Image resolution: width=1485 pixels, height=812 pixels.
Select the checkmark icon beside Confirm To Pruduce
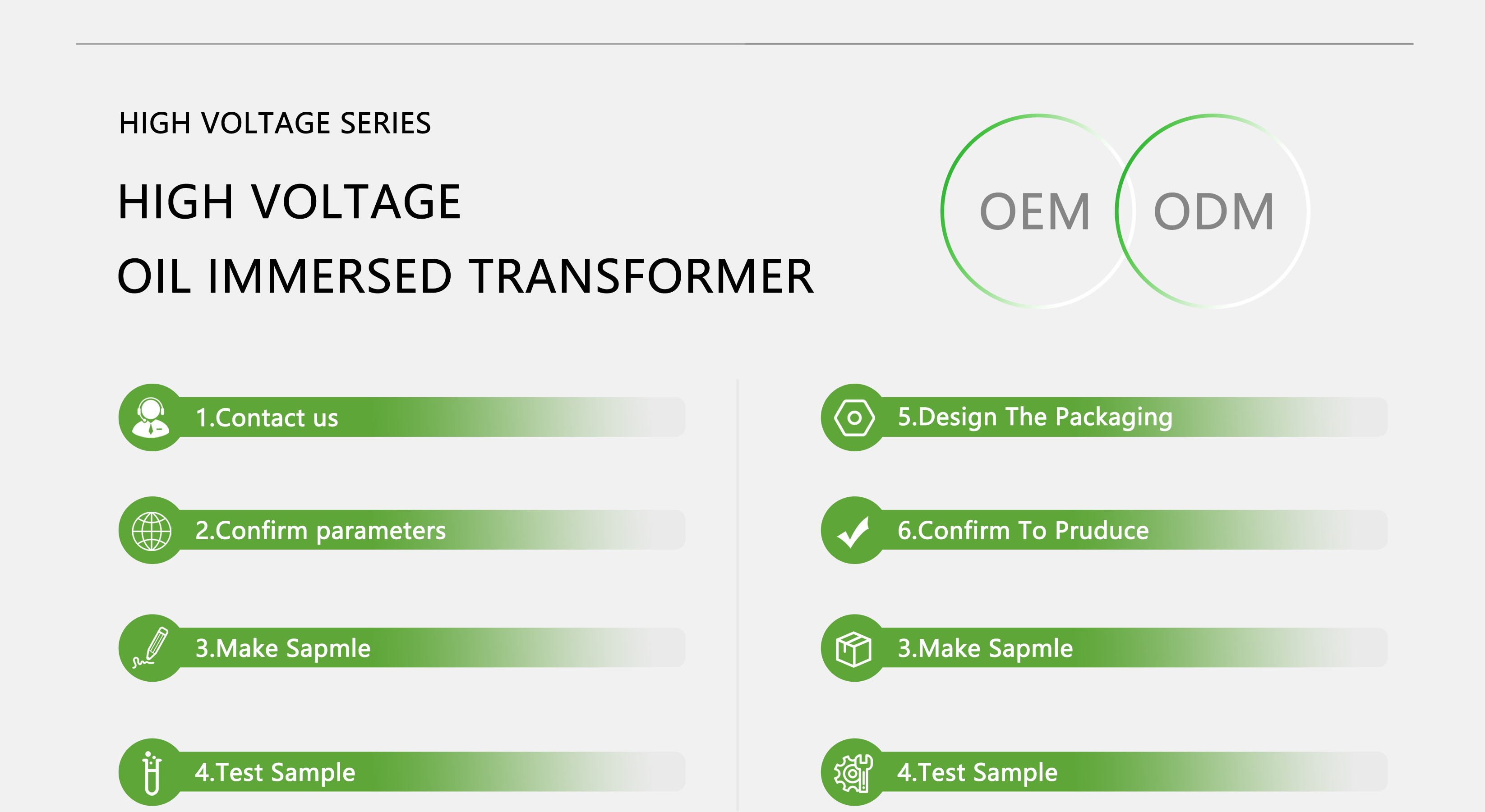[x=854, y=532]
